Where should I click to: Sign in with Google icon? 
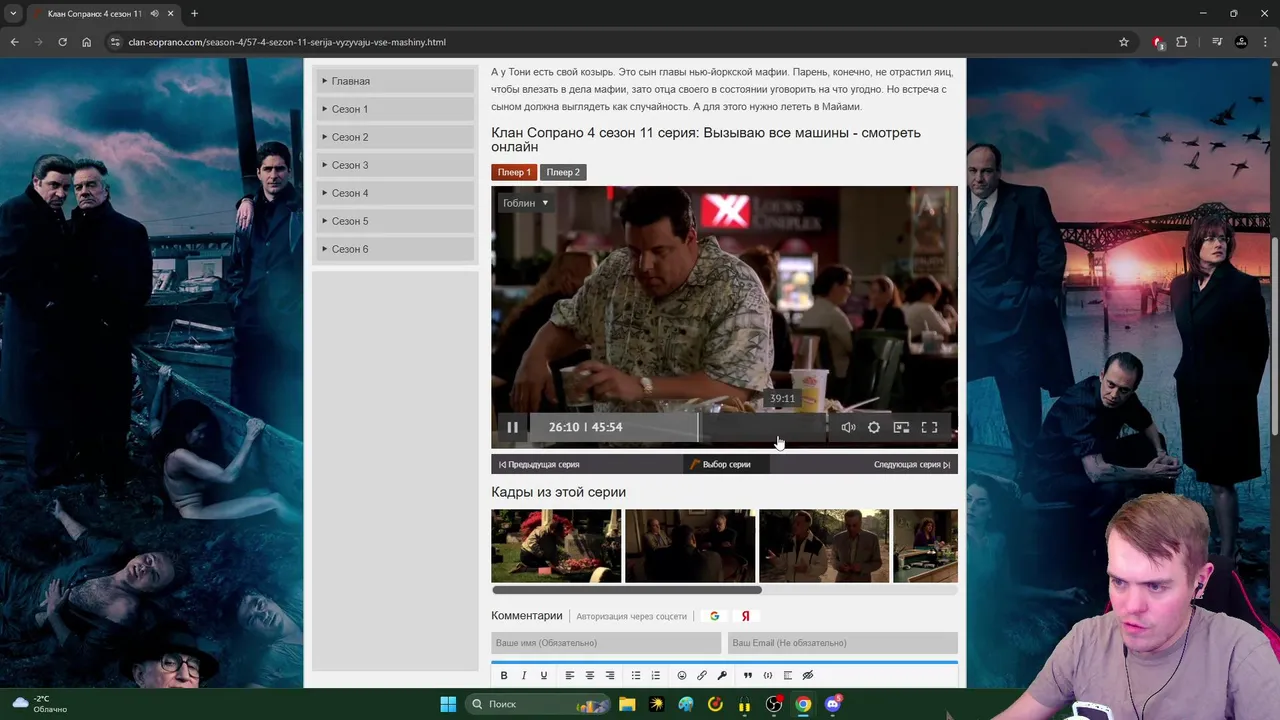click(714, 616)
